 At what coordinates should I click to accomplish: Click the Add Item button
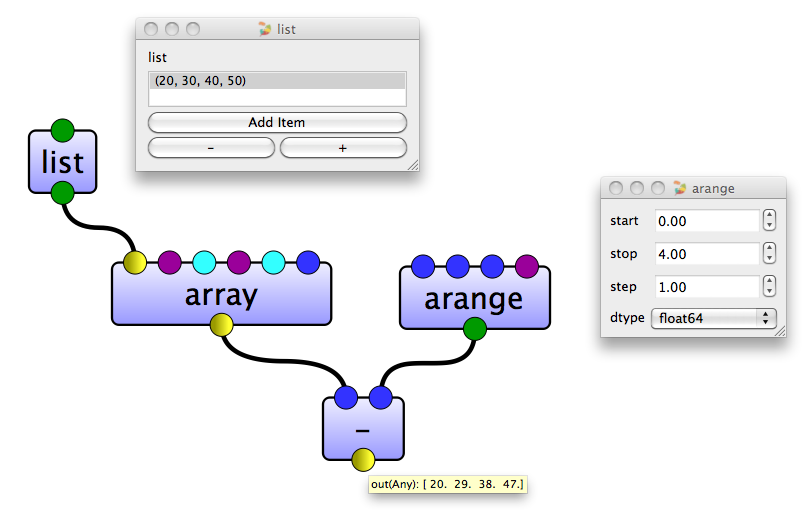(277, 122)
